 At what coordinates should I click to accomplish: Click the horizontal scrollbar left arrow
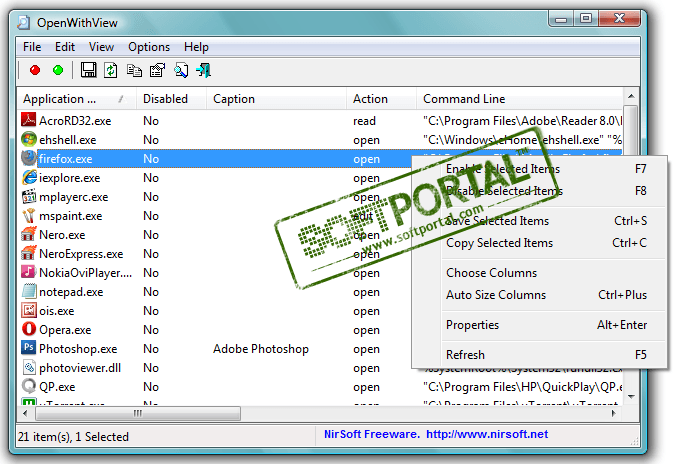pyautogui.click(x=25, y=414)
